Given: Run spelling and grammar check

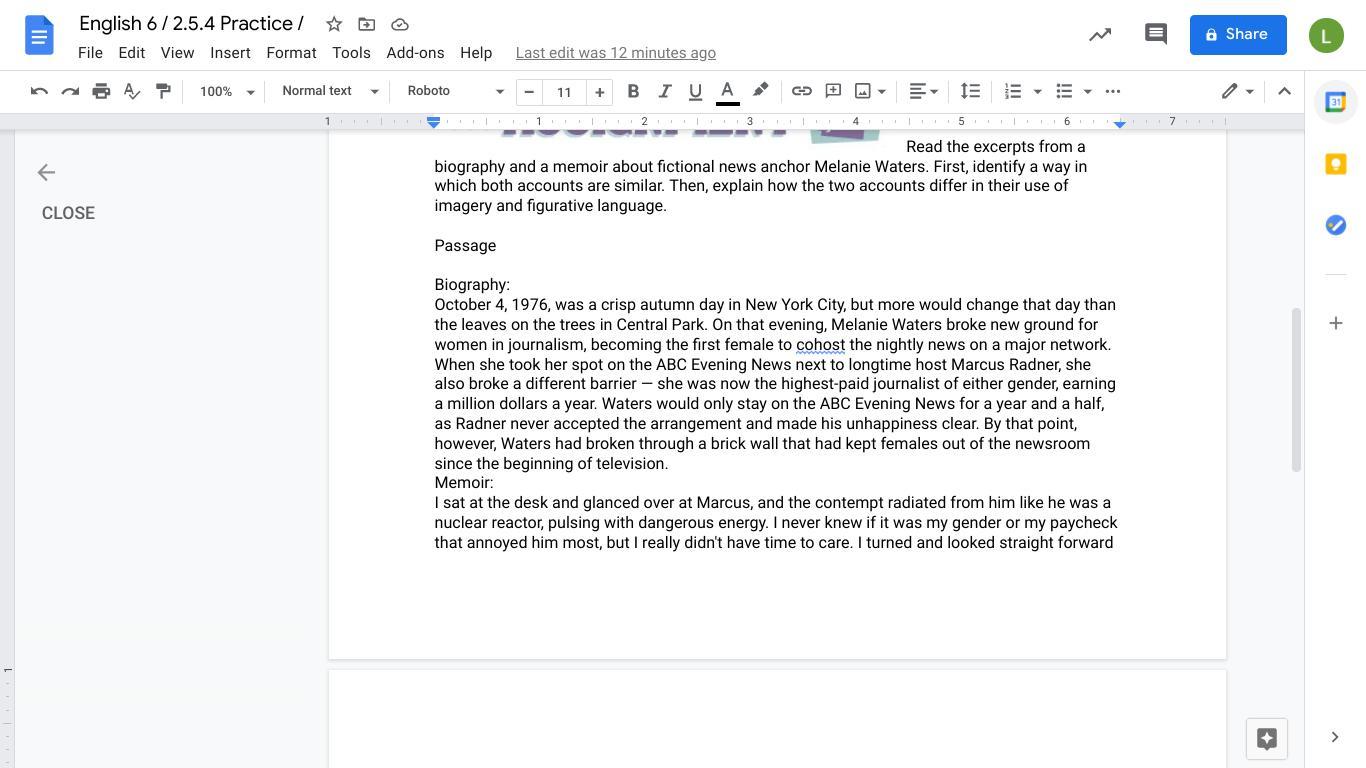Looking at the screenshot, I should click(132, 91).
